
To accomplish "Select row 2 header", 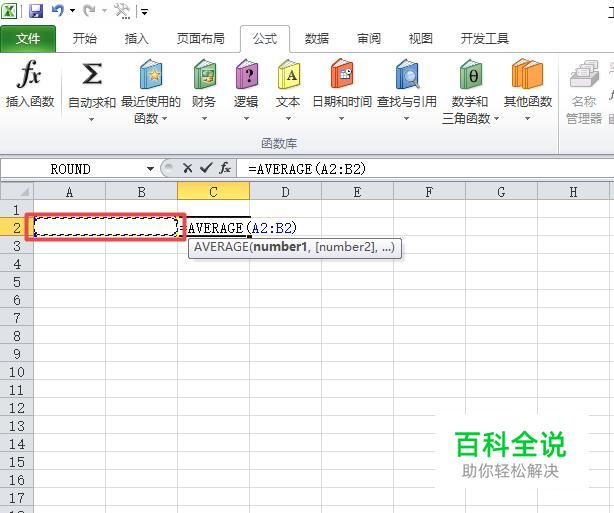I will [x=17, y=227].
